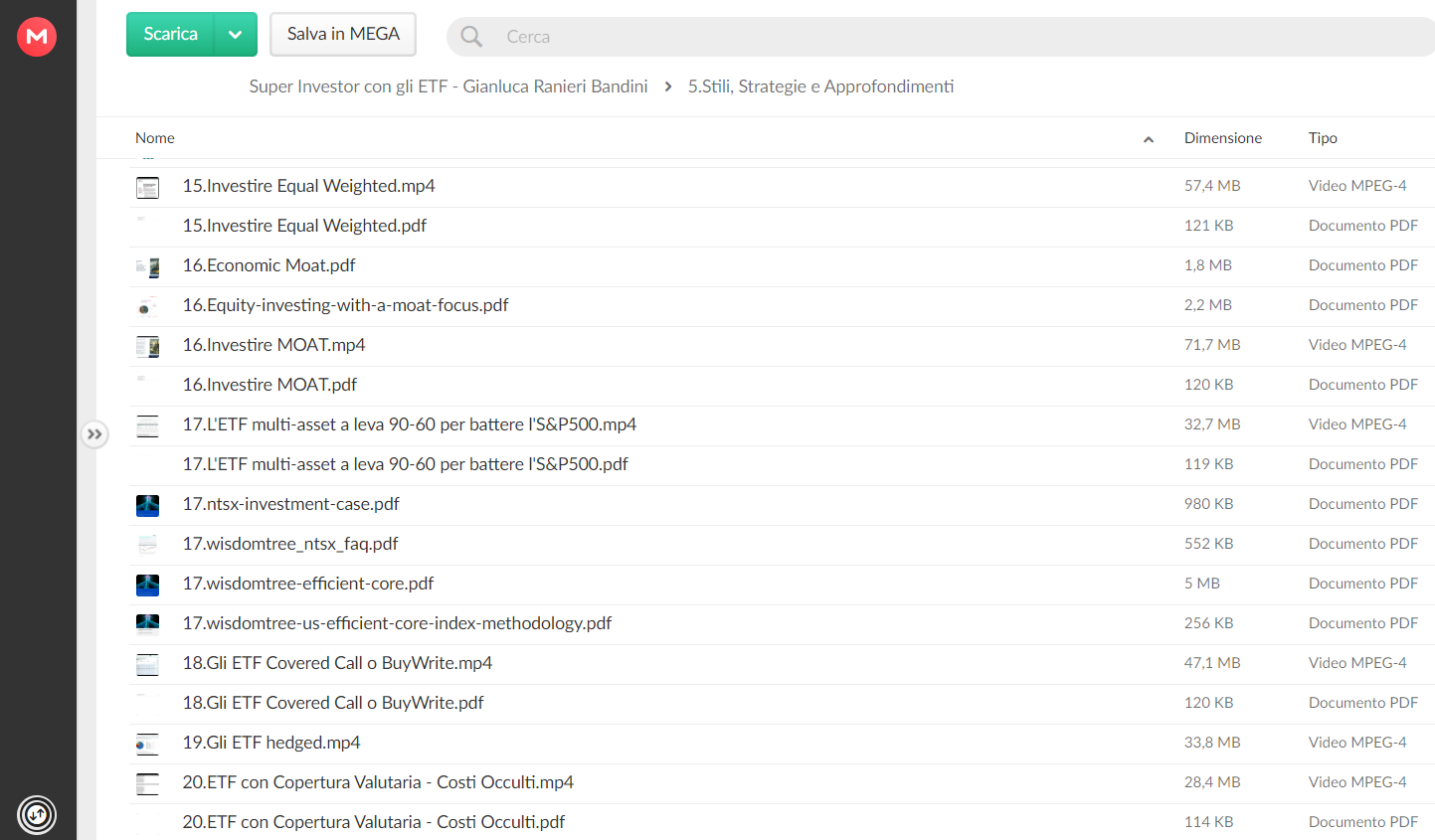This screenshot has width=1435, height=840.
Task: Select 17.wisdomtree_ntsx_faq.pdf file name
Action: 290,544
